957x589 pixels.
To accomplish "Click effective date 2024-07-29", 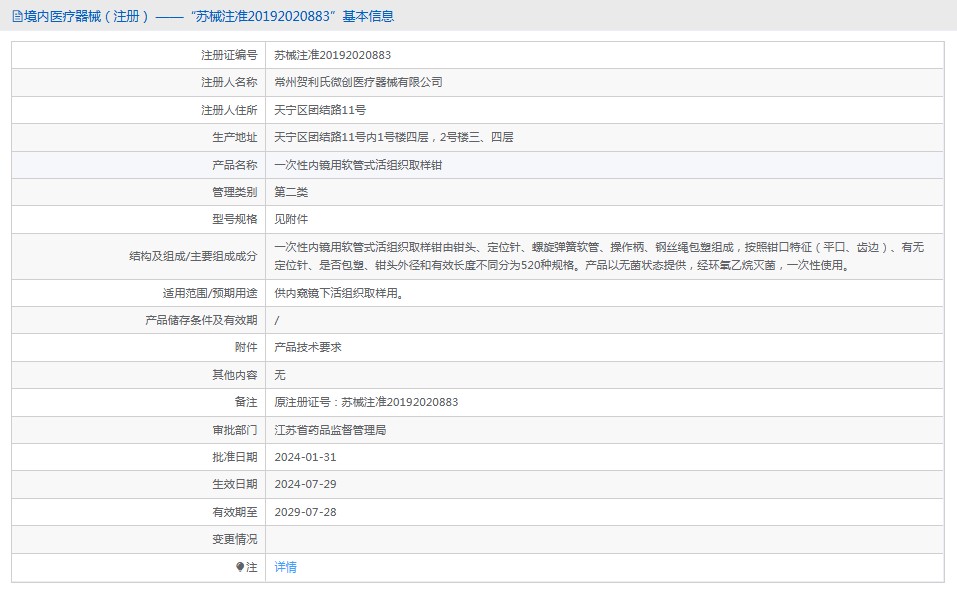I will pos(305,483).
